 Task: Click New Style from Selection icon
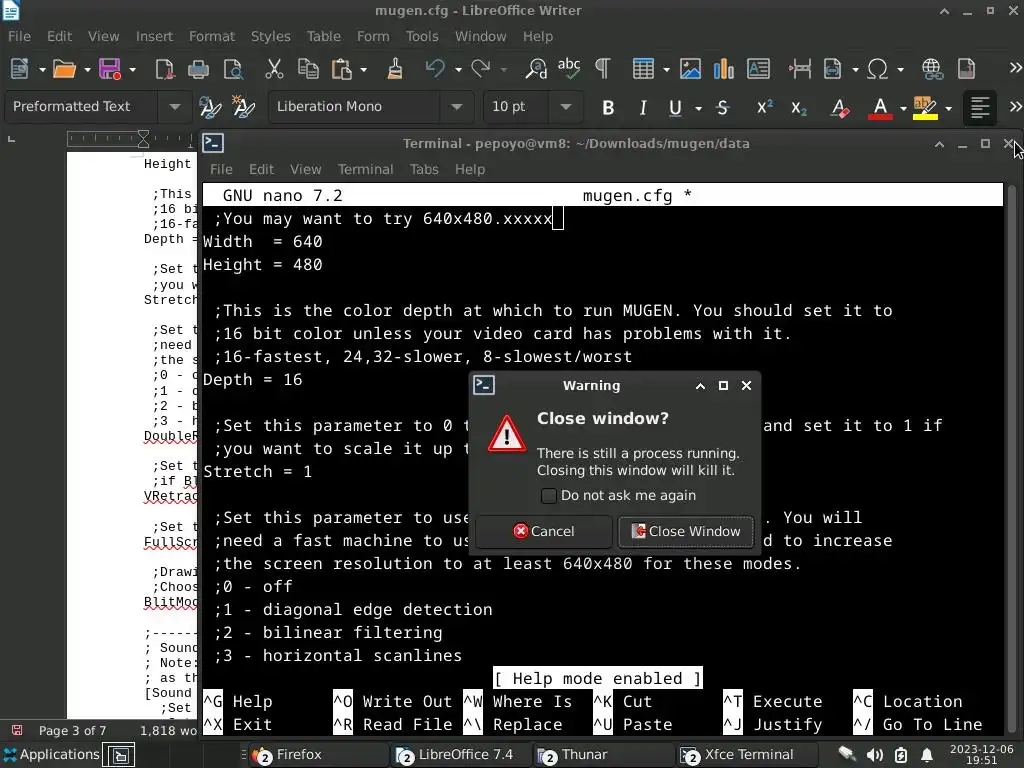244,106
